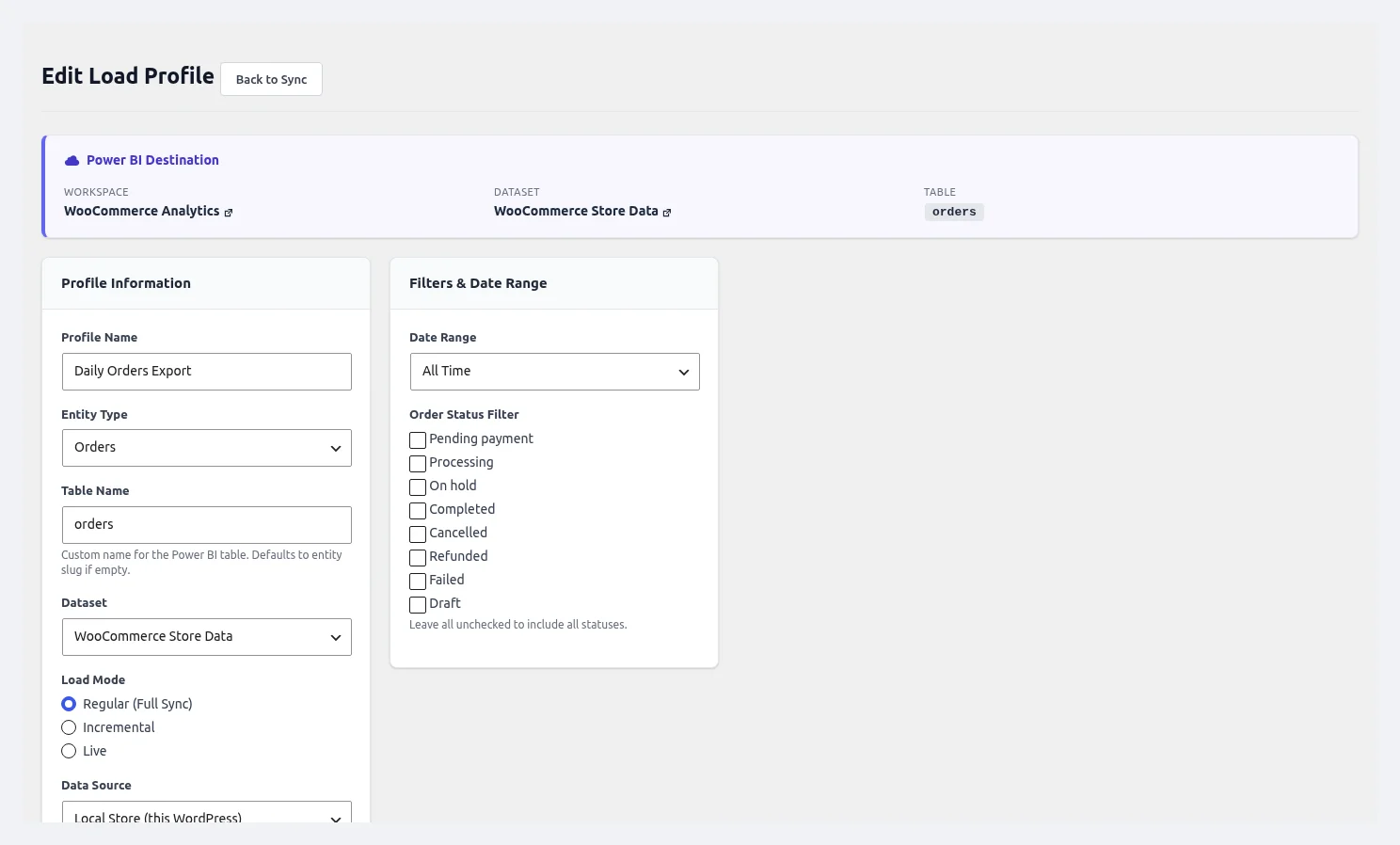1400x845 pixels.
Task: Expand the Entity Type dropdown
Action: 207,448
